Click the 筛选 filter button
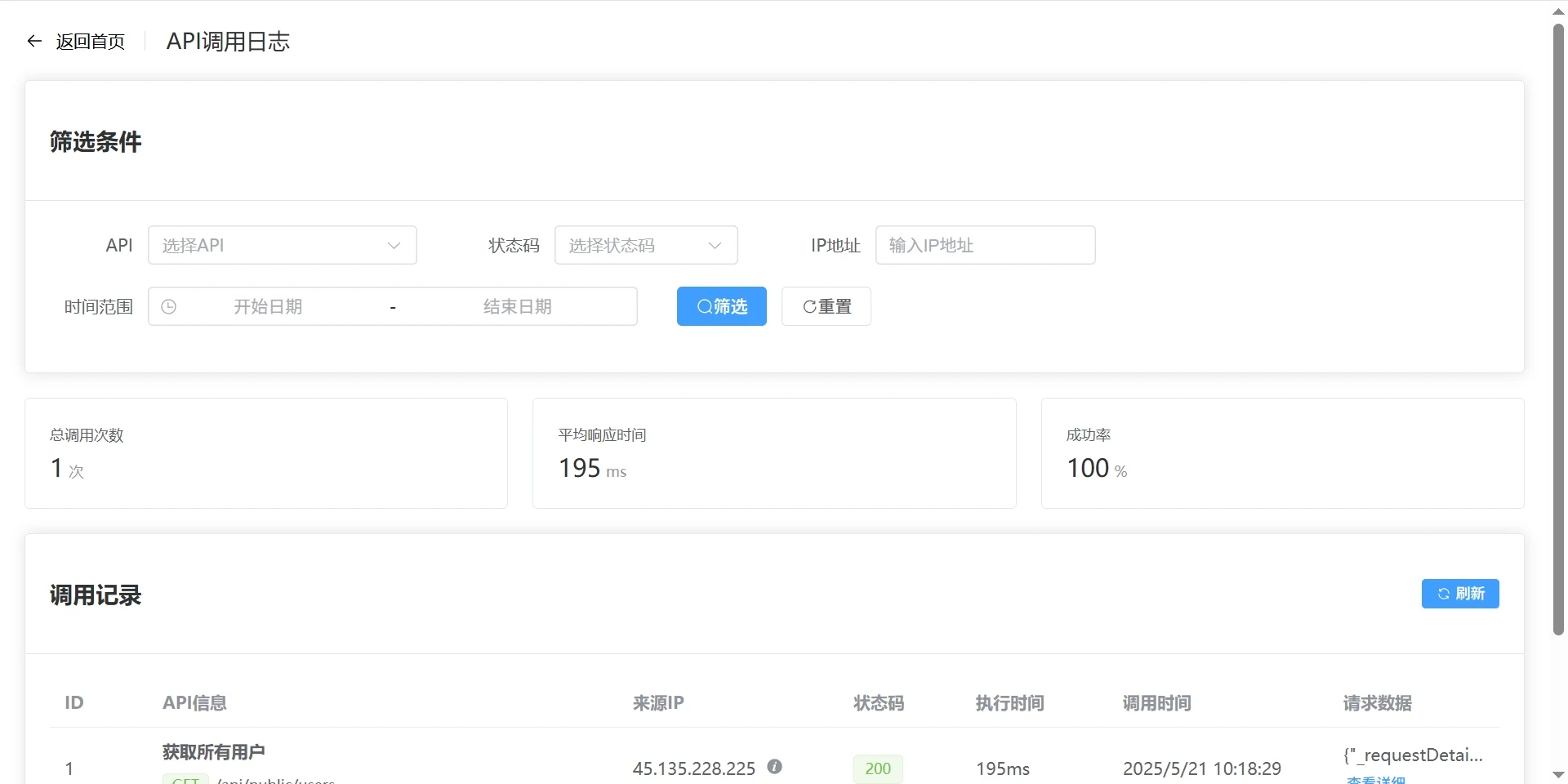 pyautogui.click(x=722, y=306)
